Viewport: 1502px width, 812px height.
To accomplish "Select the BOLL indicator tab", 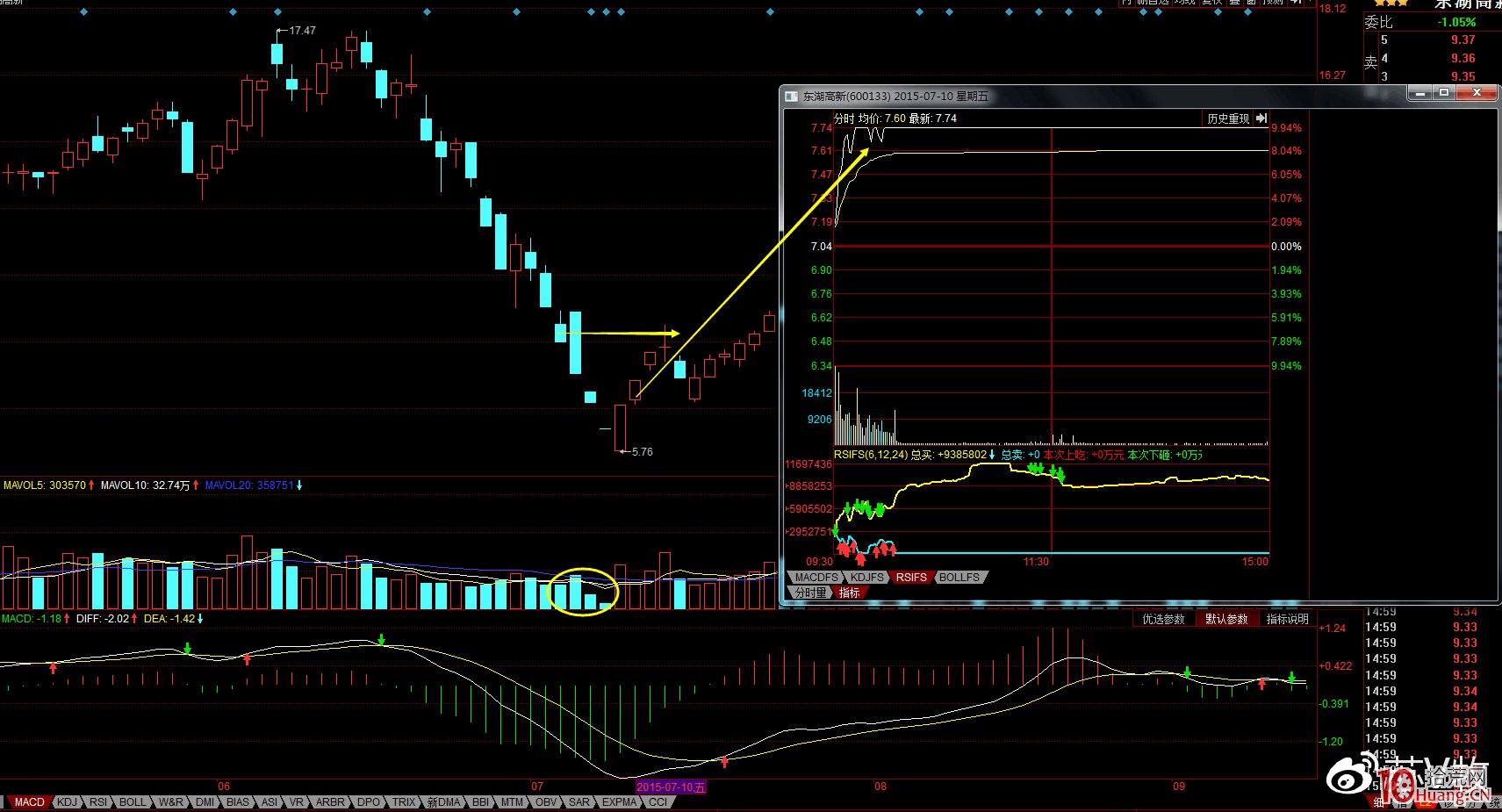I will [133, 802].
